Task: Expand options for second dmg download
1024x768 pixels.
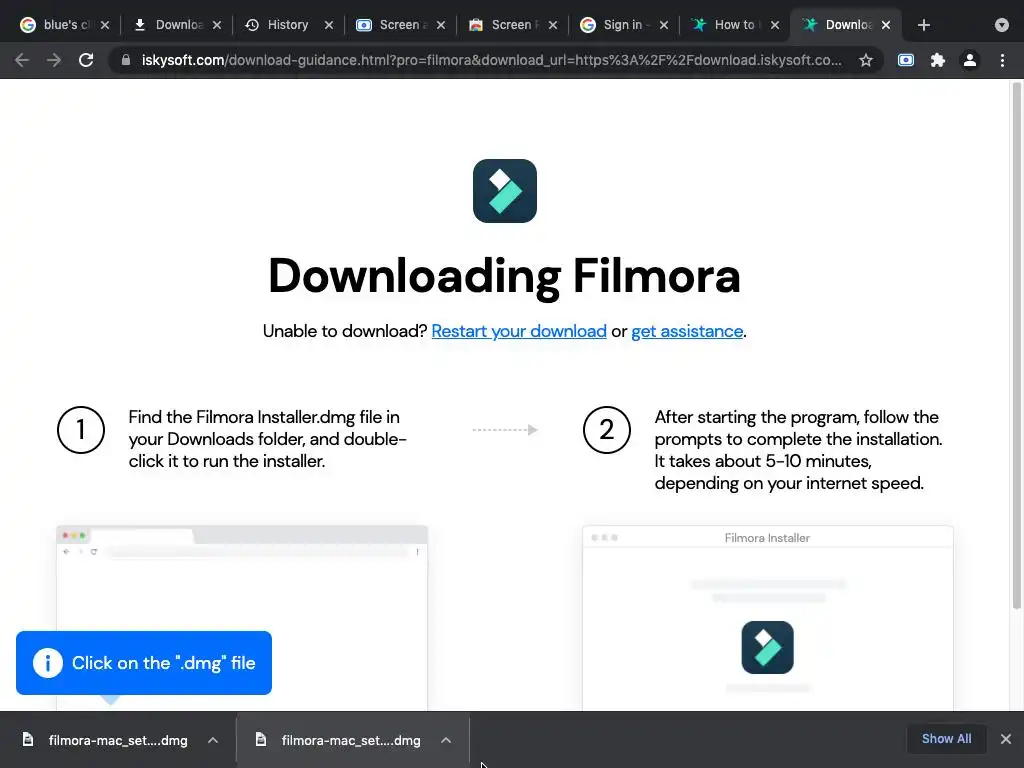Action: click(446, 740)
